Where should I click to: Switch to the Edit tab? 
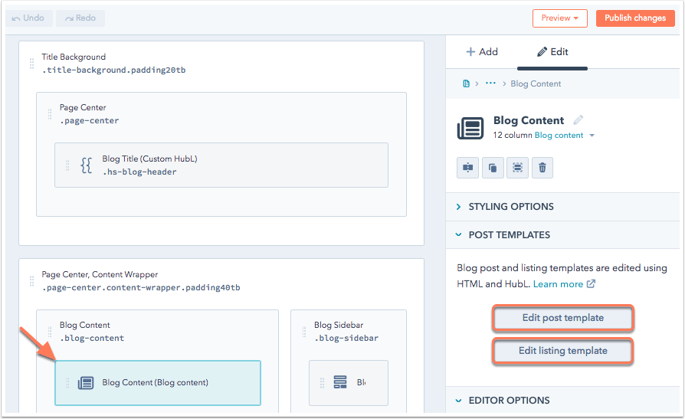tap(552, 52)
